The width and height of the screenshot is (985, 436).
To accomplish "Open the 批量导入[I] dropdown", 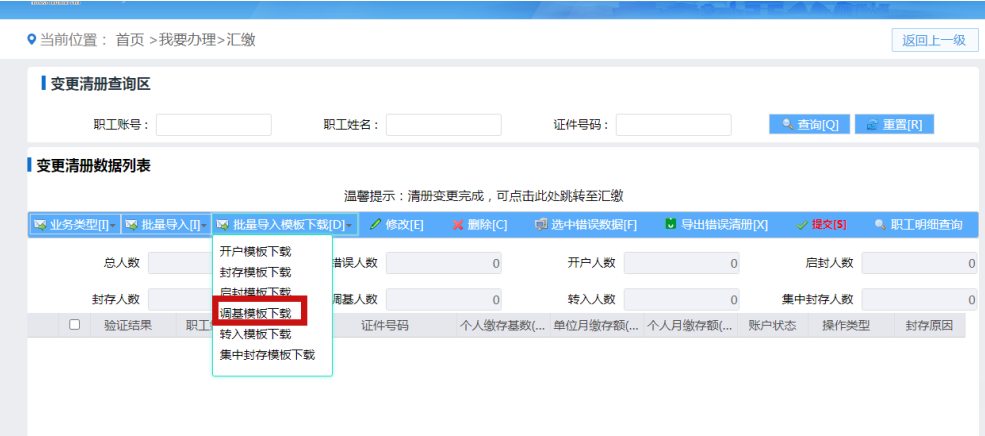I will [166, 225].
